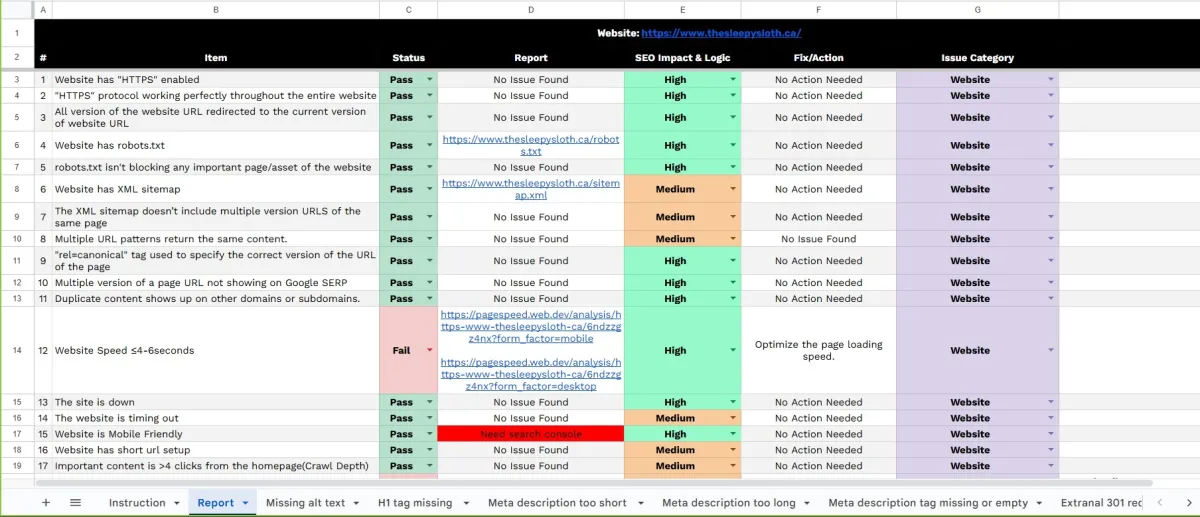Viewport: 1200px width, 517px height.
Task: Select the "rel=canonical" tag item cell
Action: (x=215, y=261)
